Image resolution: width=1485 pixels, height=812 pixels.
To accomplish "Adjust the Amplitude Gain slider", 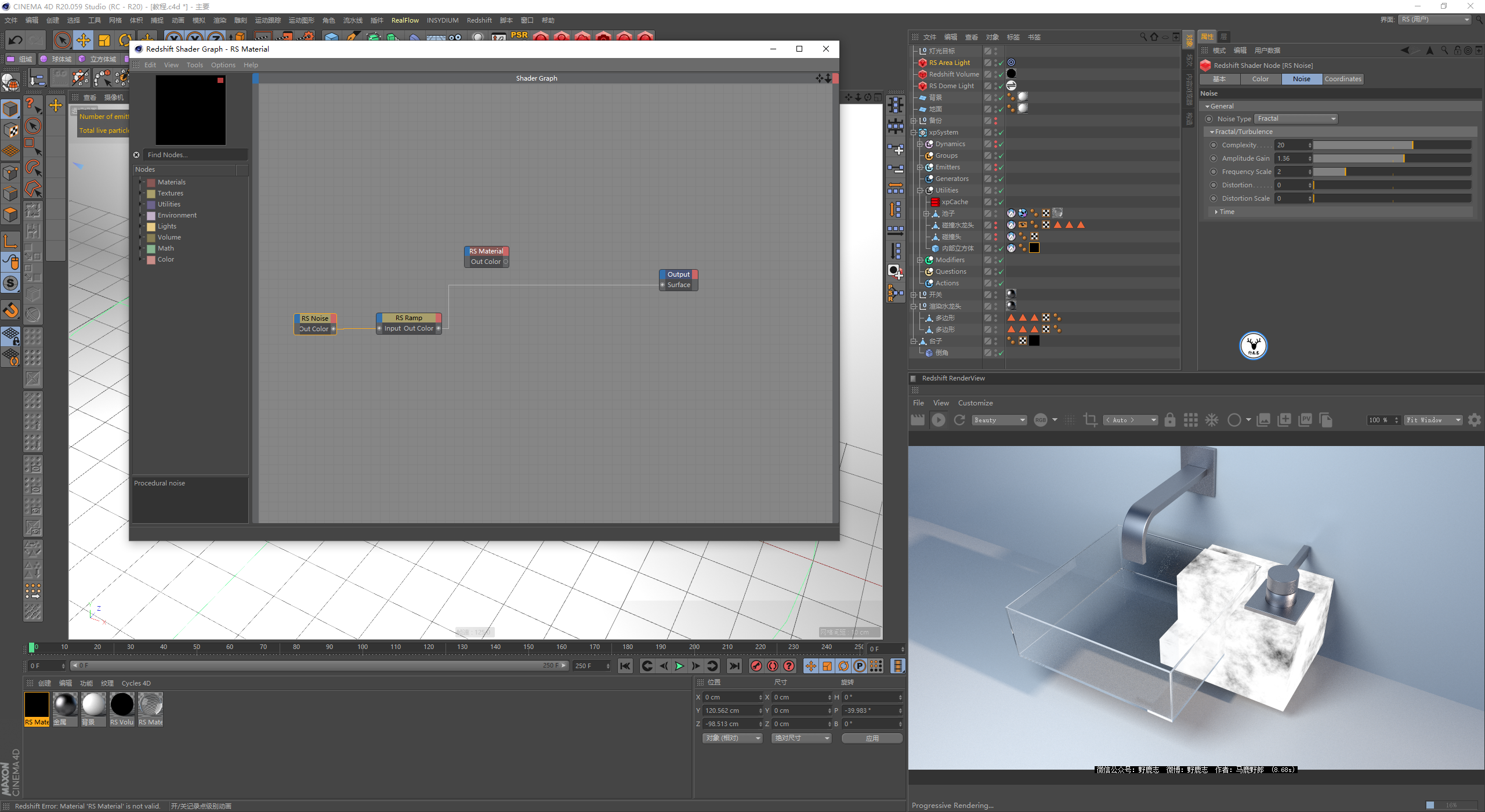I will pyautogui.click(x=1392, y=158).
